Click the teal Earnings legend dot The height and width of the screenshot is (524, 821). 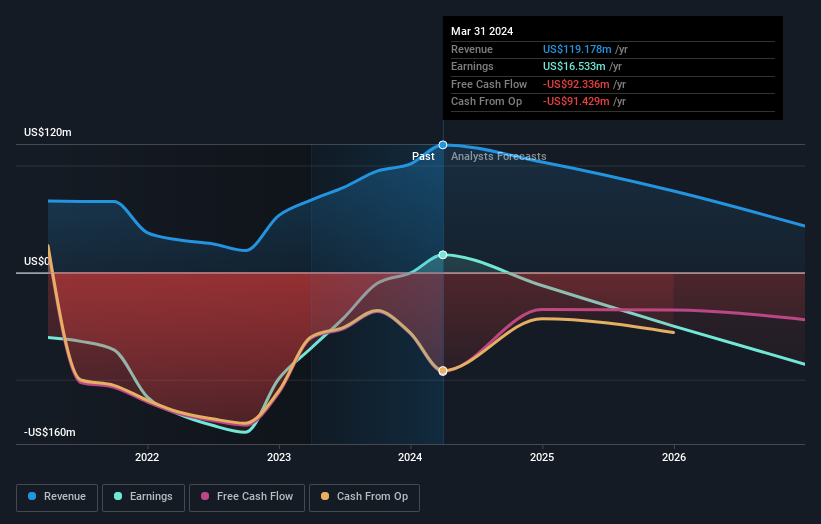118,496
